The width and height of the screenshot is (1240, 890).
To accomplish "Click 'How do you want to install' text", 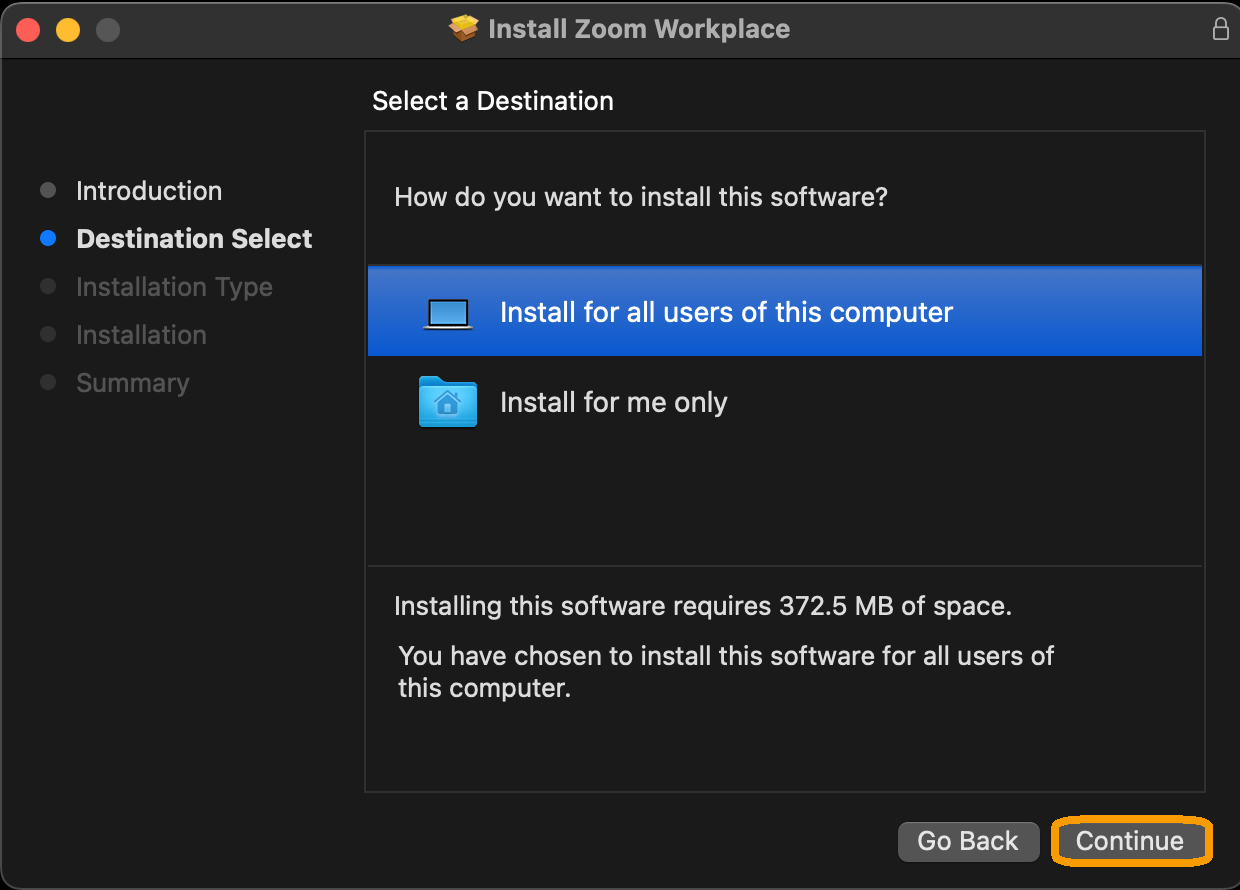I will pos(641,197).
